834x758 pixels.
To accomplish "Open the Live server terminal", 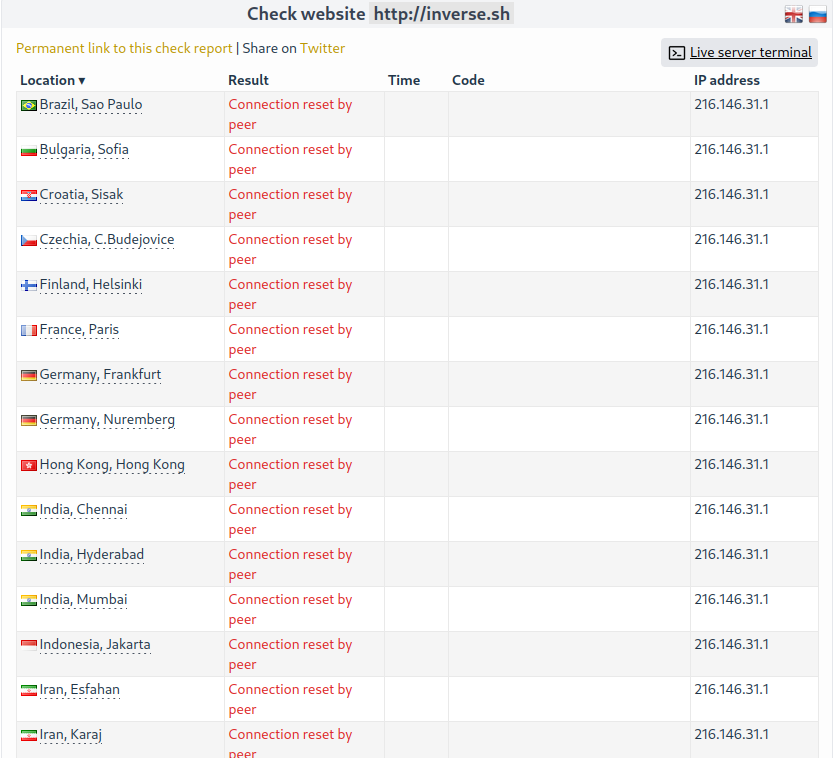I will (x=748, y=52).
